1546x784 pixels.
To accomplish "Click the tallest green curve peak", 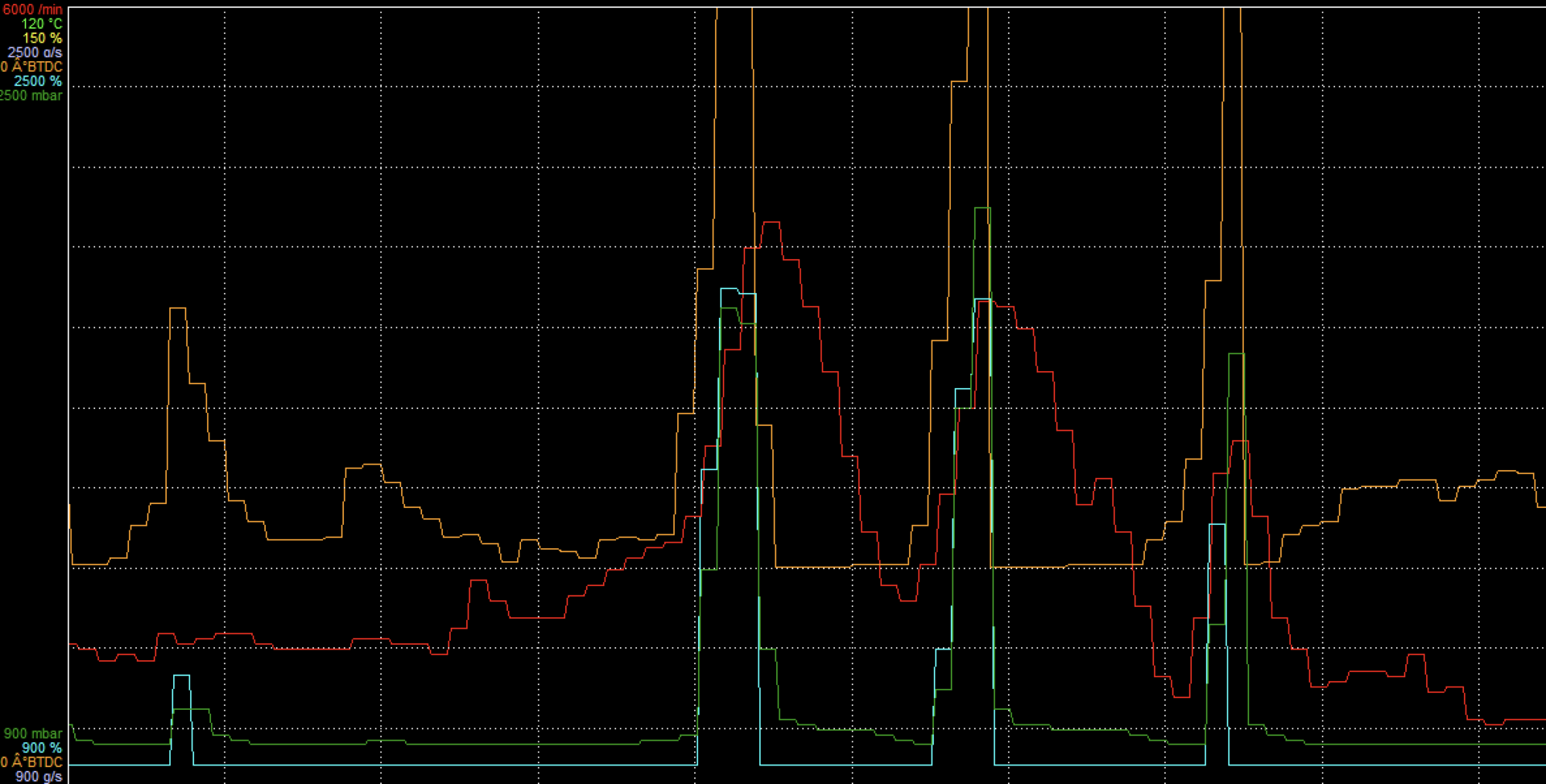I will pos(982,208).
